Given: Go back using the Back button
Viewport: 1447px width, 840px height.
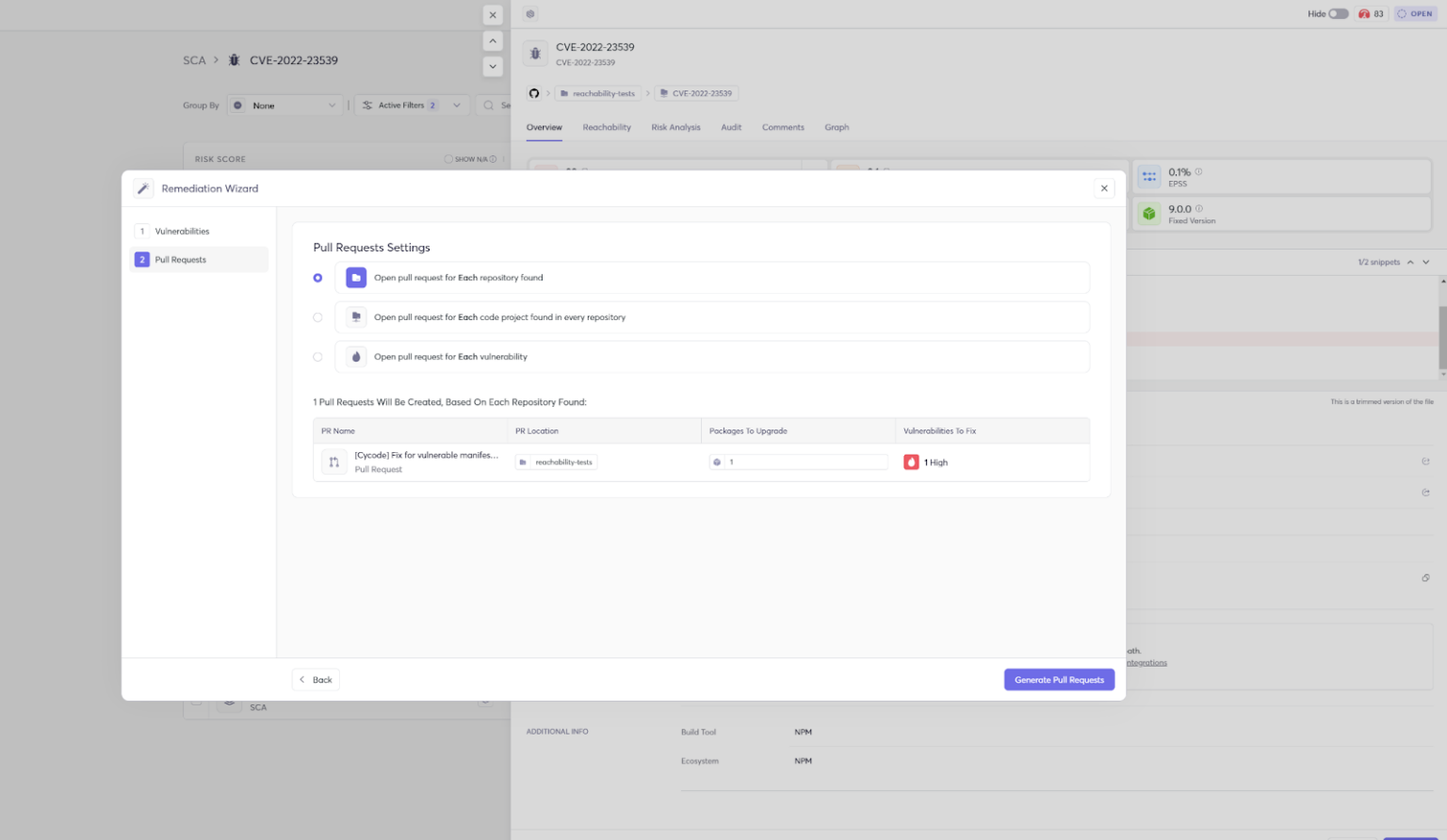Looking at the screenshot, I should [316, 680].
